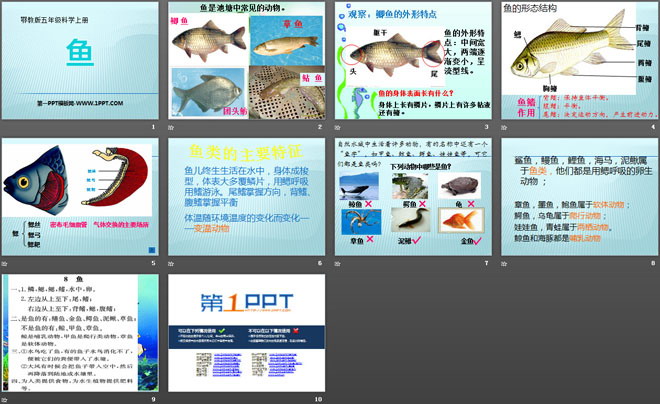Click the animation star icon under slide 9
The width and height of the screenshot is (660, 404).
(5, 399)
